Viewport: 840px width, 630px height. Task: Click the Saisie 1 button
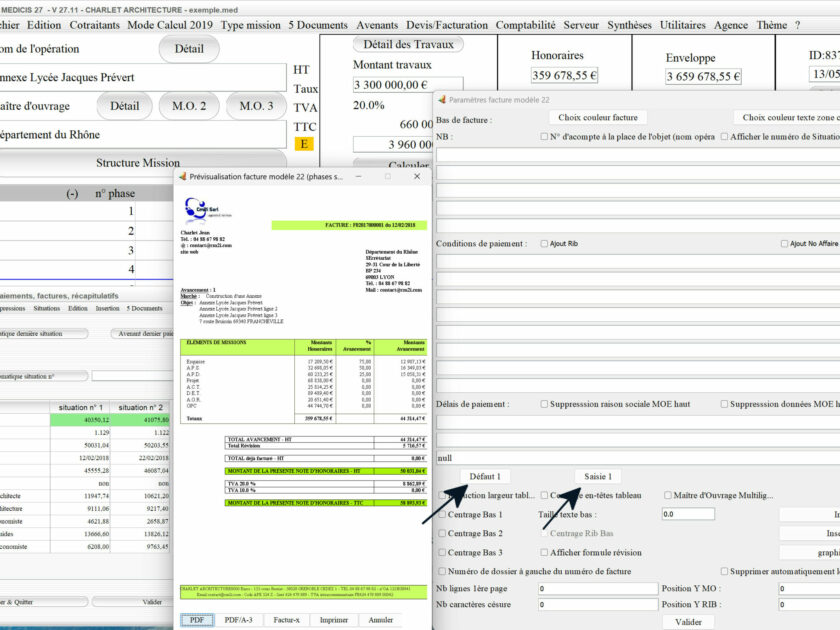598,476
